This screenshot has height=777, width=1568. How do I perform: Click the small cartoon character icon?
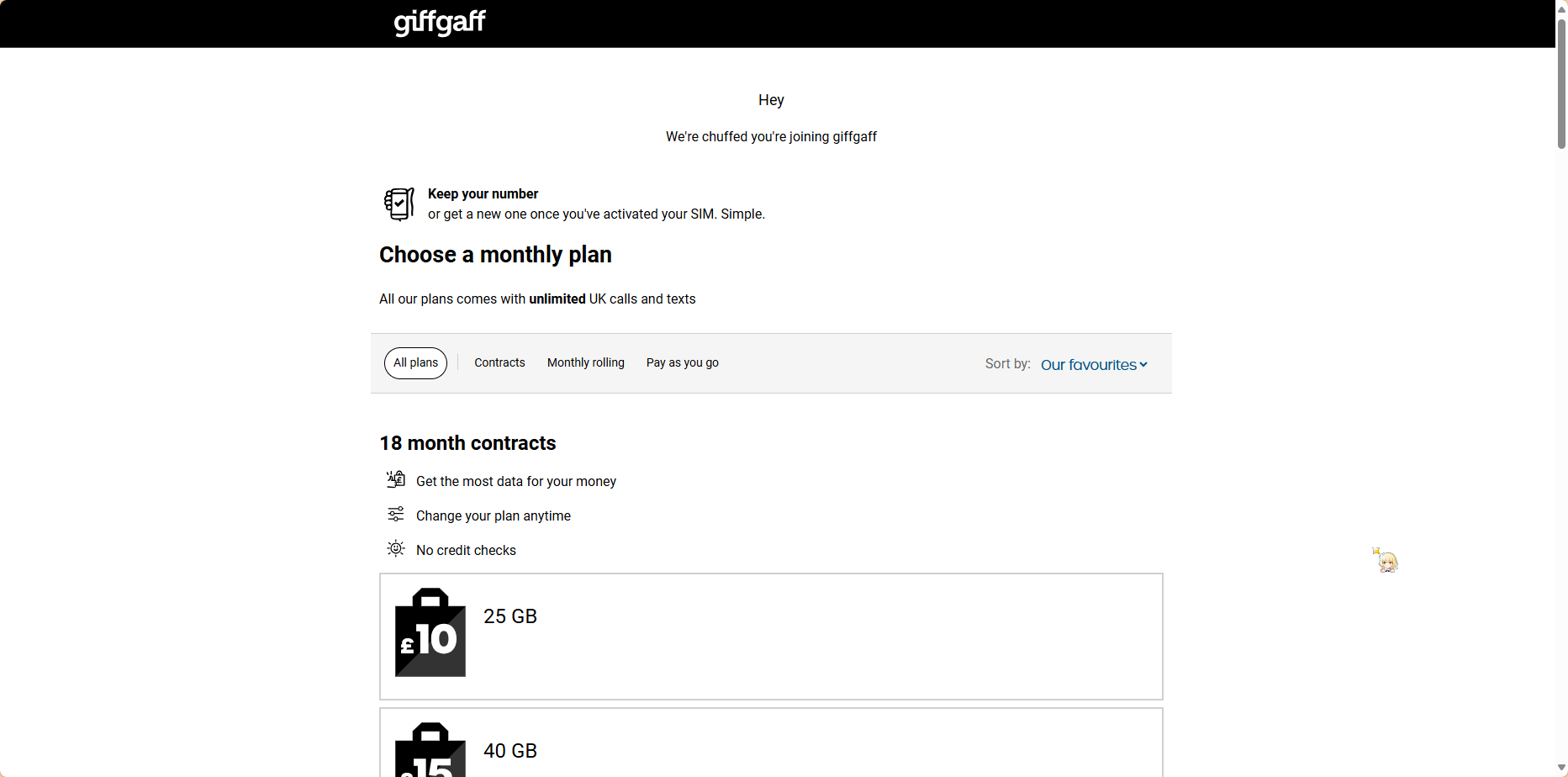coord(1386,560)
